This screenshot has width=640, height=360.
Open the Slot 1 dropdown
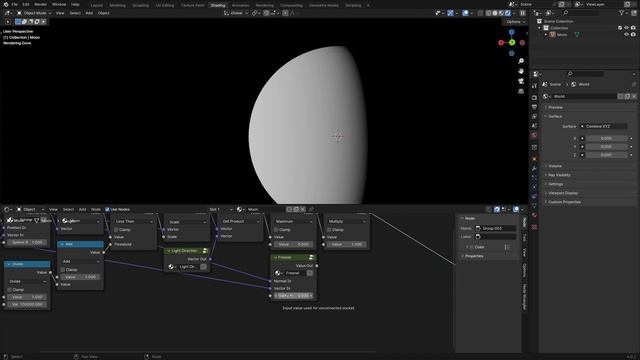pos(220,209)
